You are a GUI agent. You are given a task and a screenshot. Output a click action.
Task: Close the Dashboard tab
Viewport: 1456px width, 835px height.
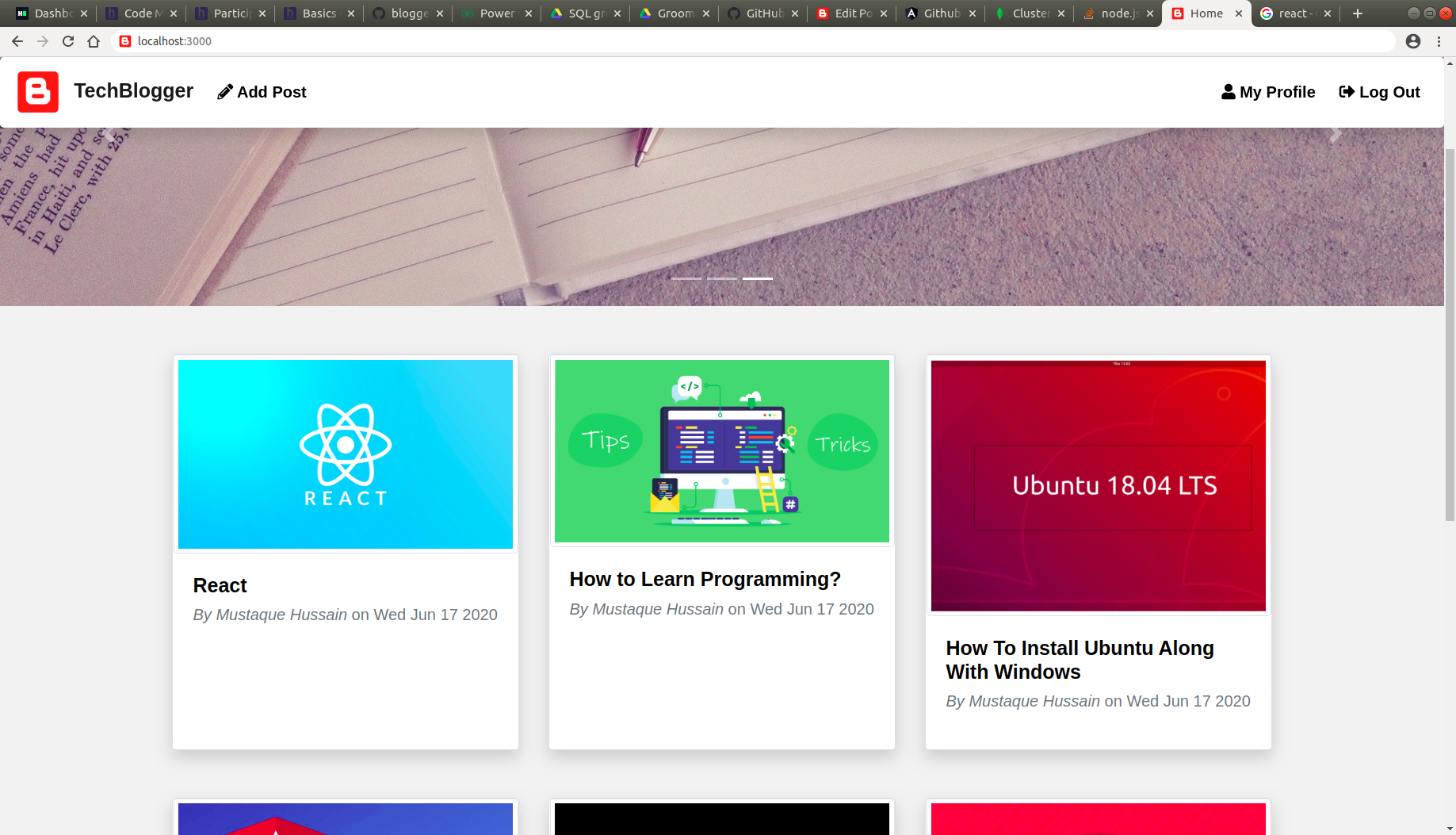84,13
